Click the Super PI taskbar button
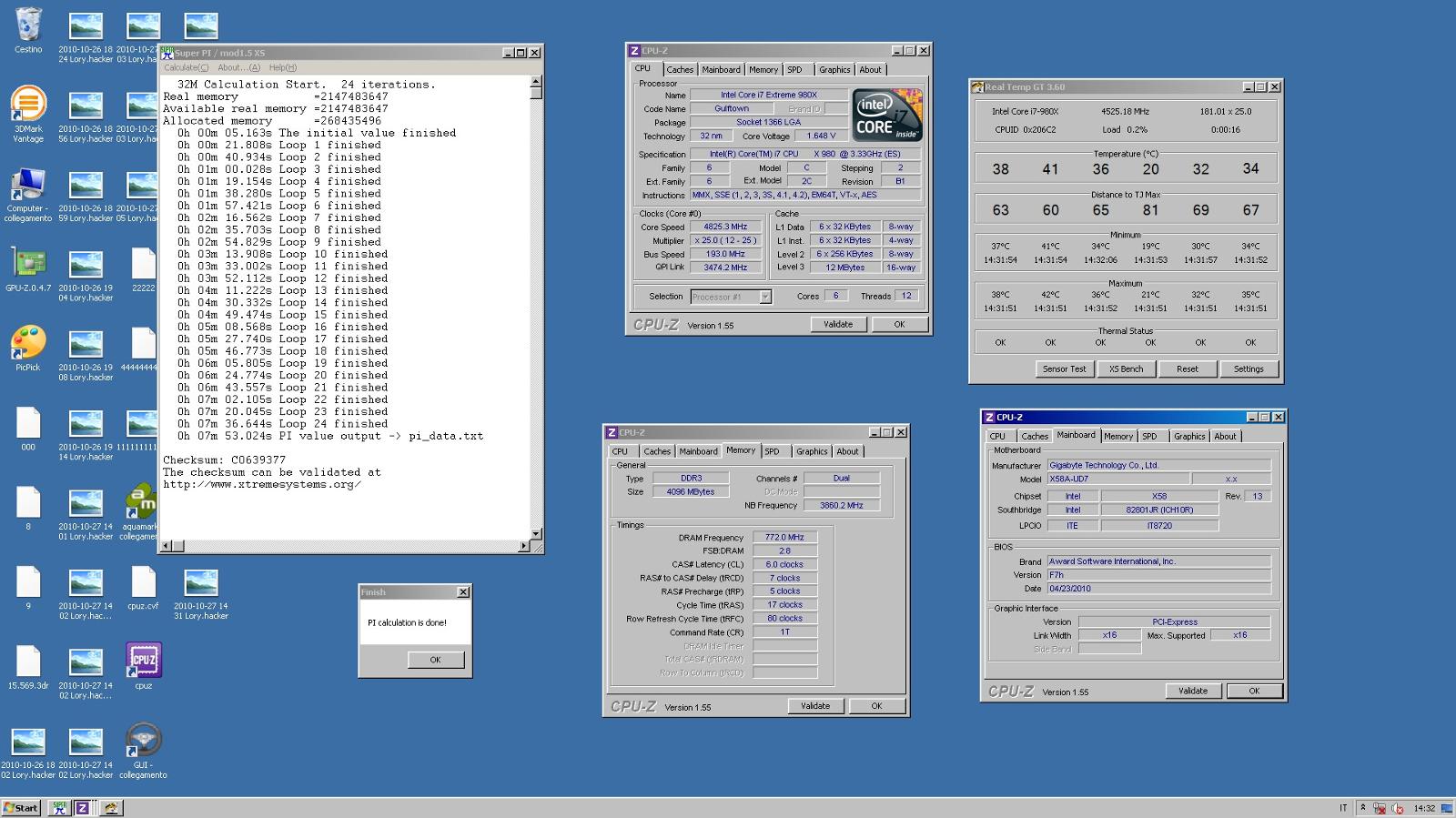This screenshot has height=818, width=1456. [60, 808]
